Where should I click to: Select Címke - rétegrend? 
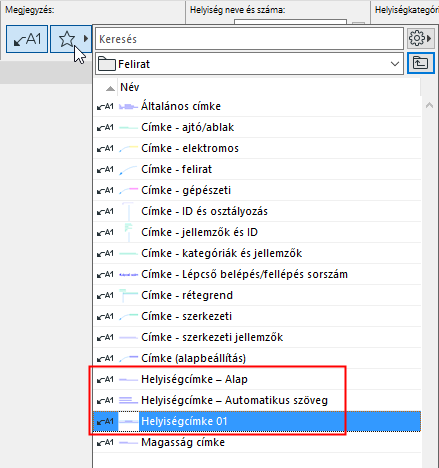pyautogui.click(x=257, y=295)
